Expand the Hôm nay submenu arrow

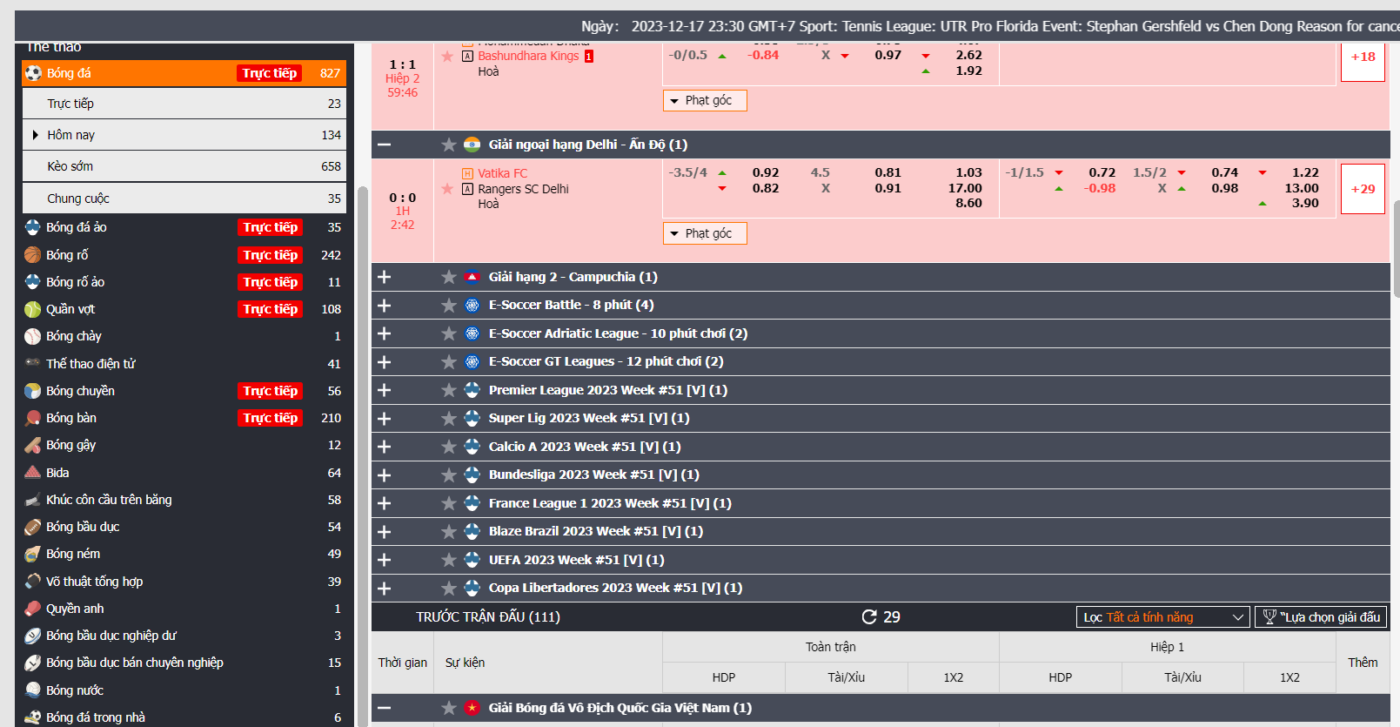[36, 135]
